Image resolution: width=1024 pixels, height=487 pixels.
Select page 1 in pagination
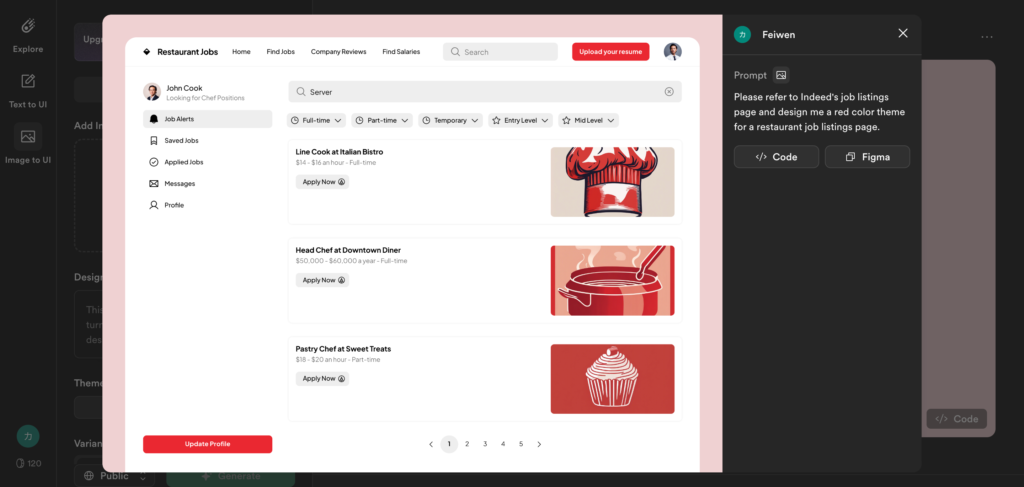pos(449,445)
